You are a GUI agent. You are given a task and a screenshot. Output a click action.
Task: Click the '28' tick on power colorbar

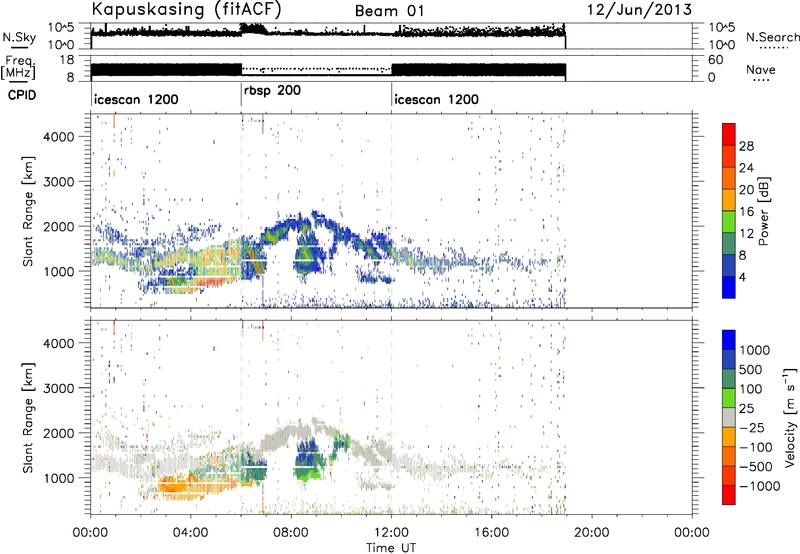coord(746,146)
